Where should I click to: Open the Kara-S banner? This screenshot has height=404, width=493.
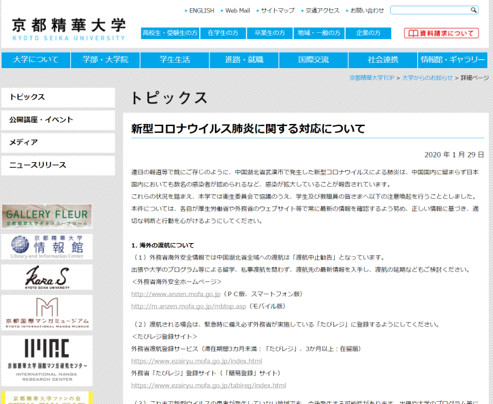point(47,277)
